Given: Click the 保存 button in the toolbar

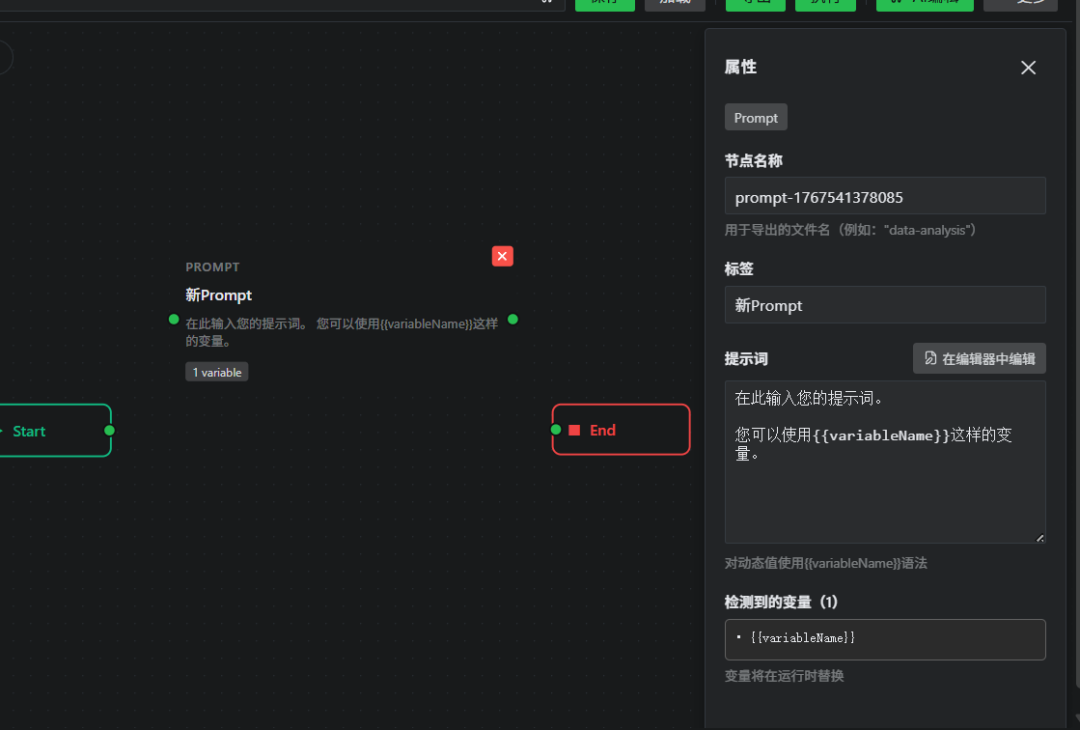Looking at the screenshot, I should 605,3.
